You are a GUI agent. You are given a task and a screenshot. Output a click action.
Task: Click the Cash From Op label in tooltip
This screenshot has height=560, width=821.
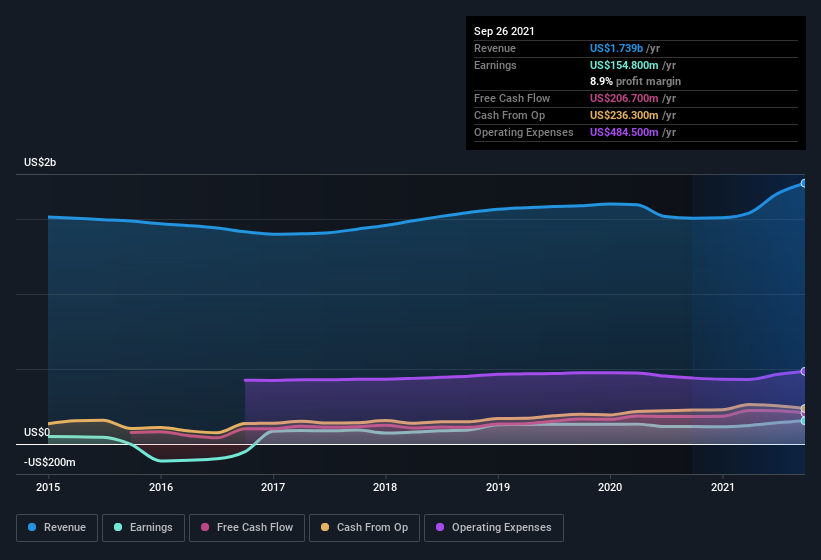click(509, 115)
